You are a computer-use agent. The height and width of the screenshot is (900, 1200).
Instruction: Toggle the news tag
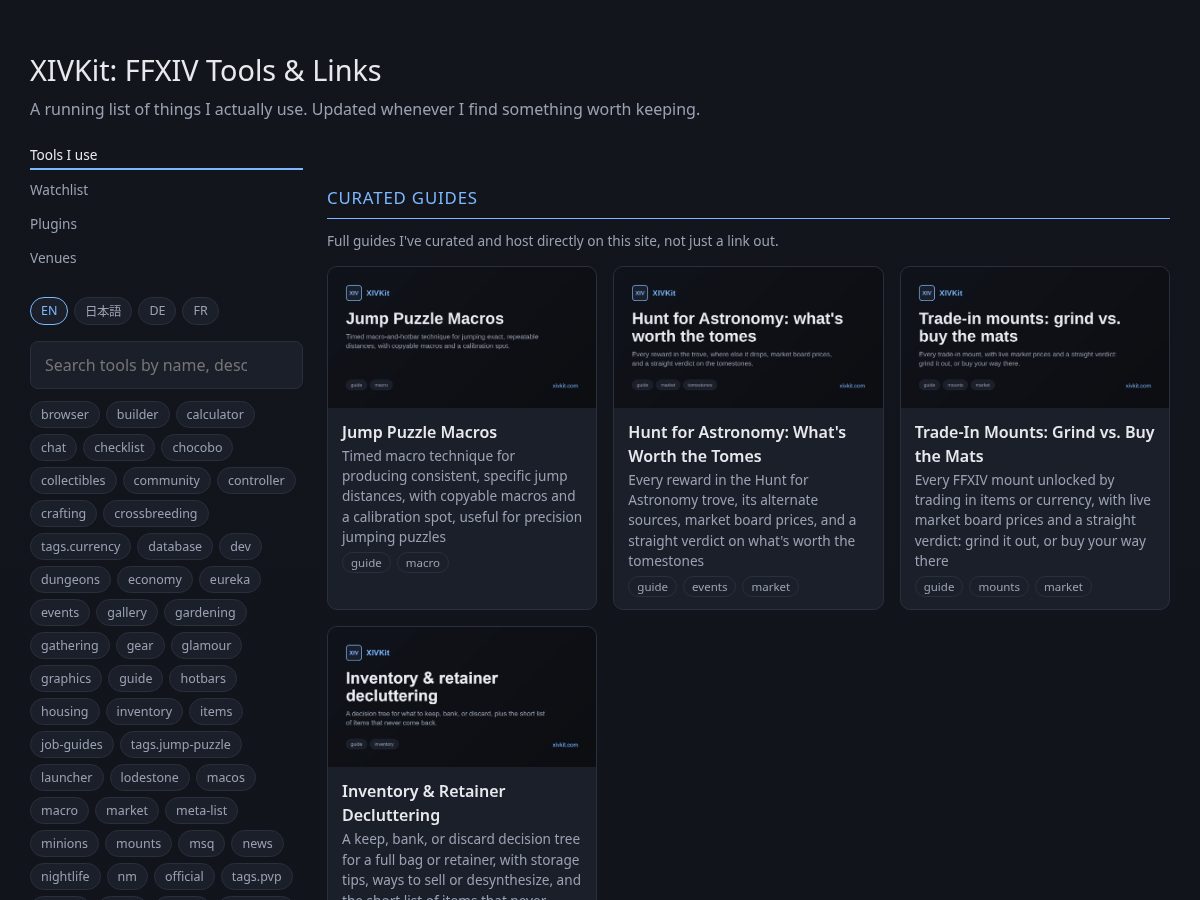[x=257, y=843]
